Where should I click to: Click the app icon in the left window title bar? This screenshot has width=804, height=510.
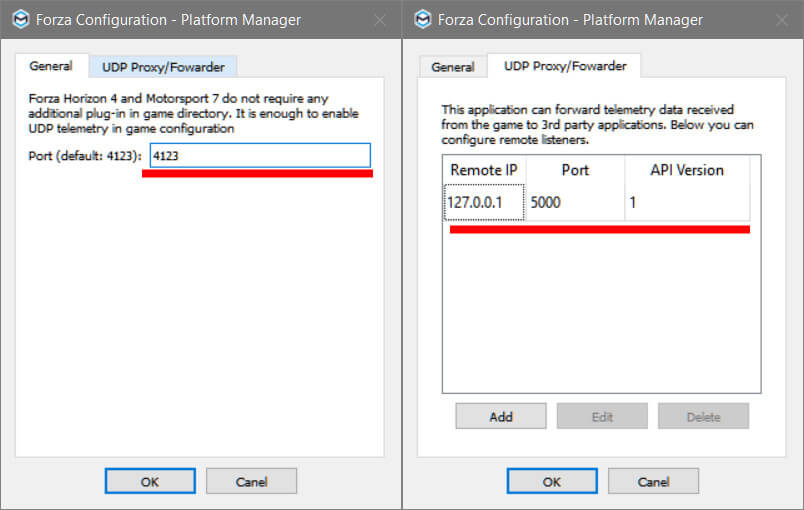click(x=21, y=19)
